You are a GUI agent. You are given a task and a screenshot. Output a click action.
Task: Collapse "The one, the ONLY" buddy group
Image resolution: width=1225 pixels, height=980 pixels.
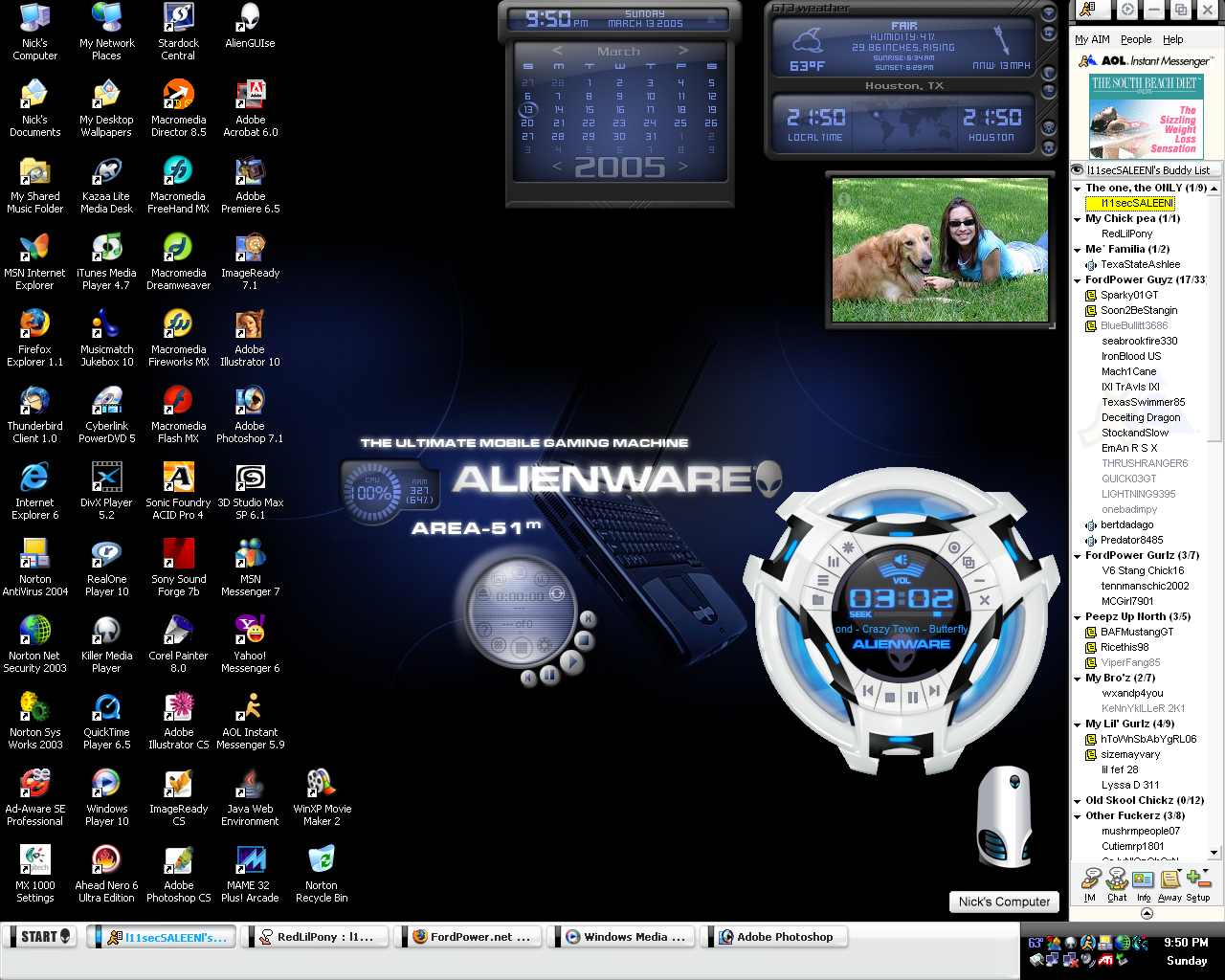[1078, 189]
